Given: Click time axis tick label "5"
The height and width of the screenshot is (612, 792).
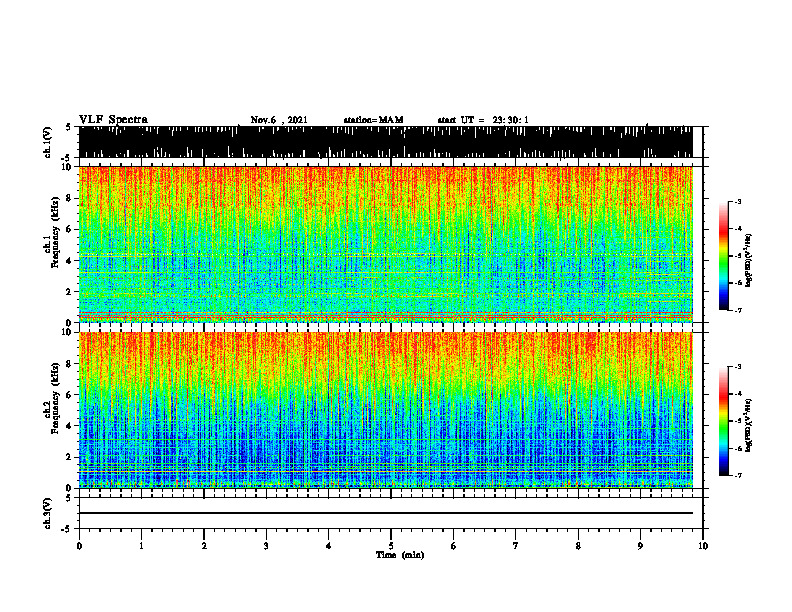Looking at the screenshot, I should (391, 546).
